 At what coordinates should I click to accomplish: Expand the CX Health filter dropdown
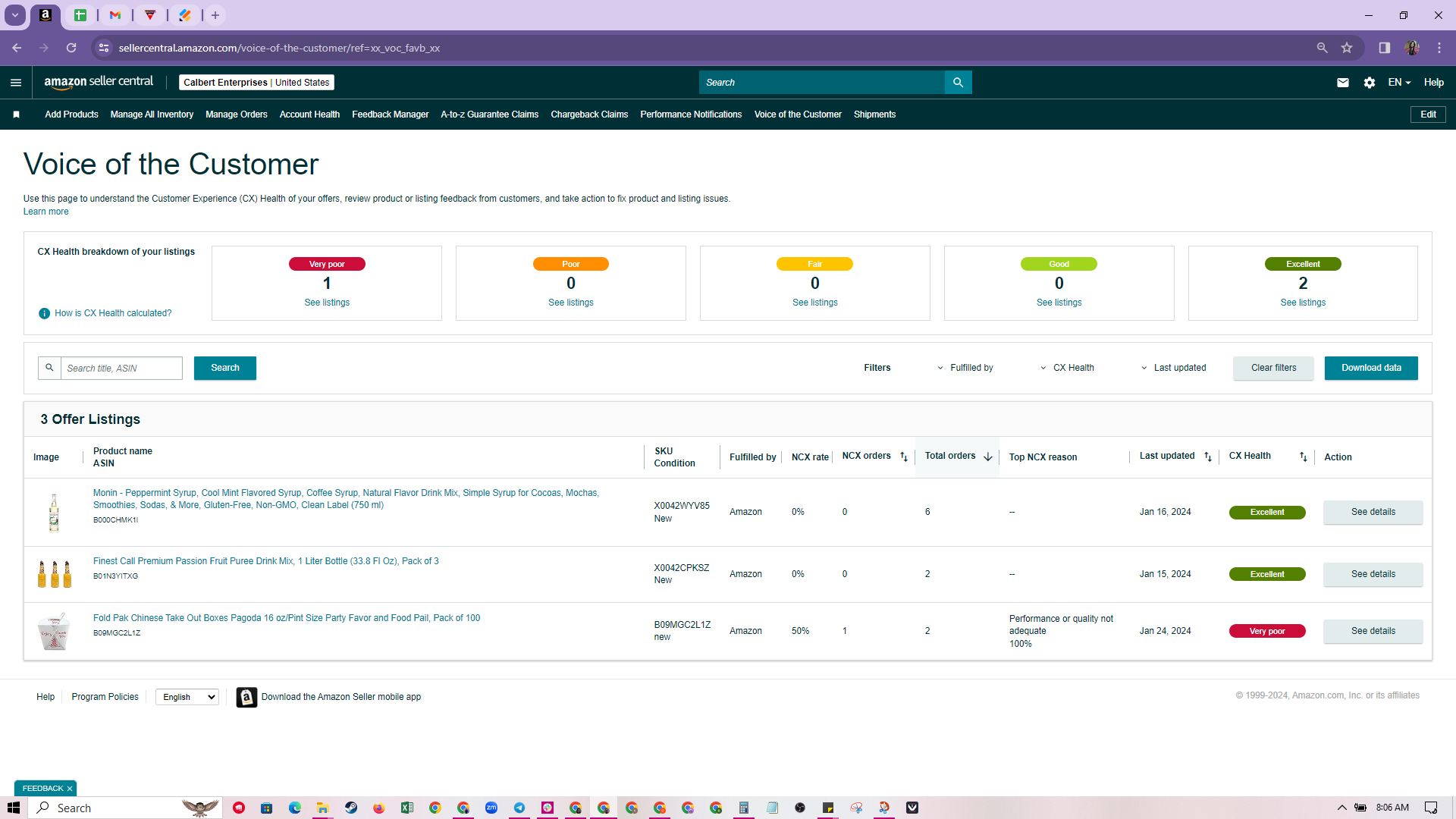(x=1067, y=368)
